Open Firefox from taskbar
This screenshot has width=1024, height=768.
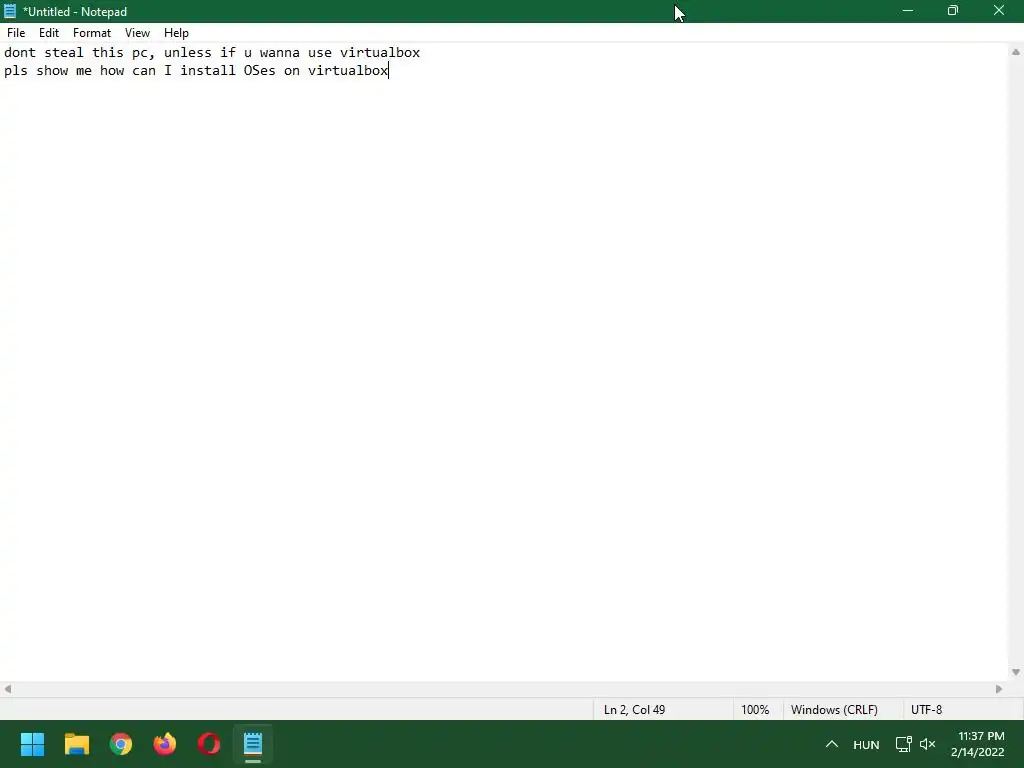click(x=165, y=744)
